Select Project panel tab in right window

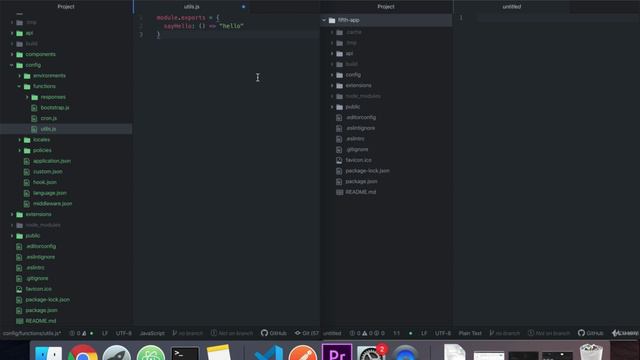click(386, 7)
